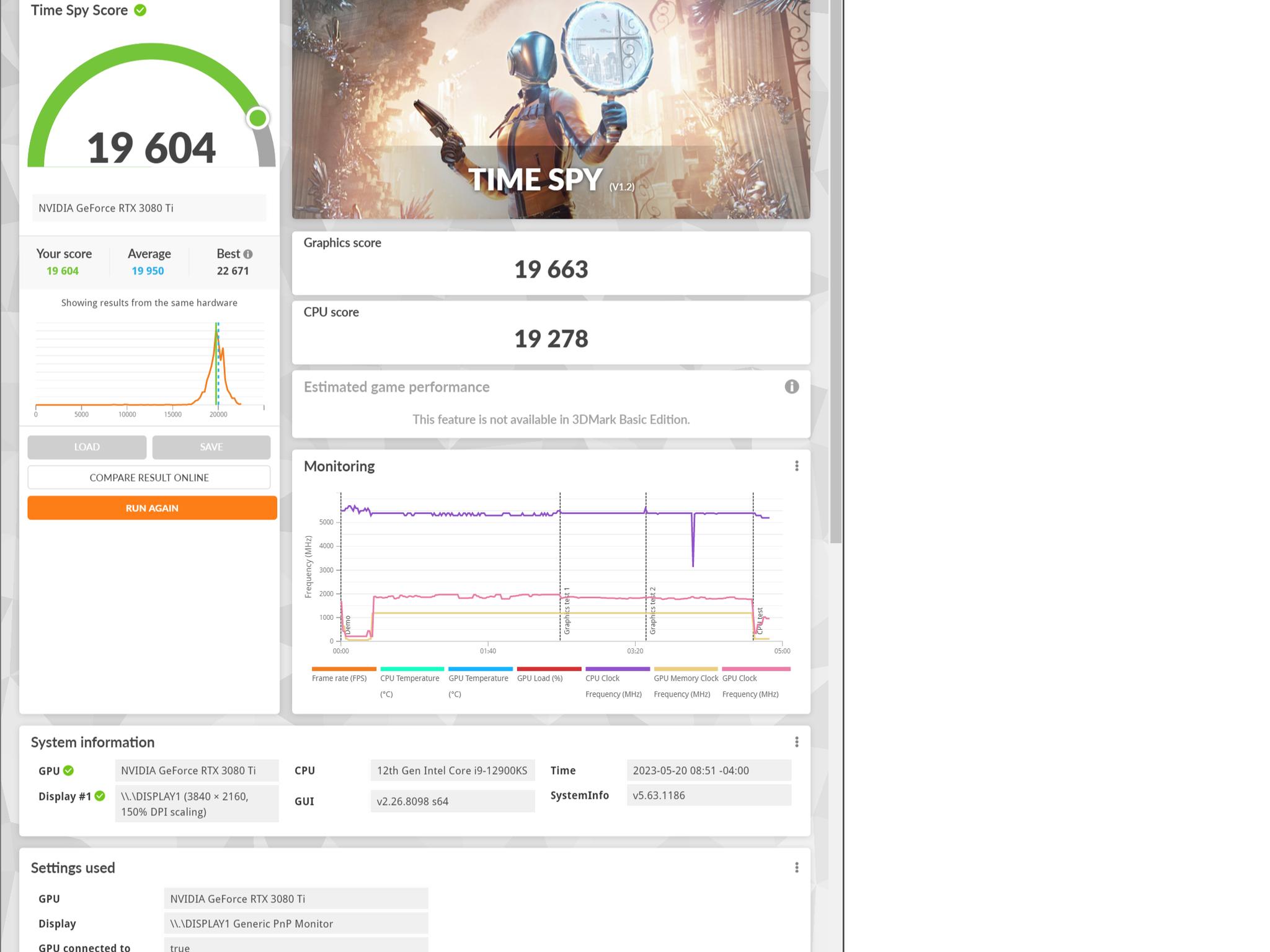Click the SAVE button
1270x952 pixels.
pos(211,447)
